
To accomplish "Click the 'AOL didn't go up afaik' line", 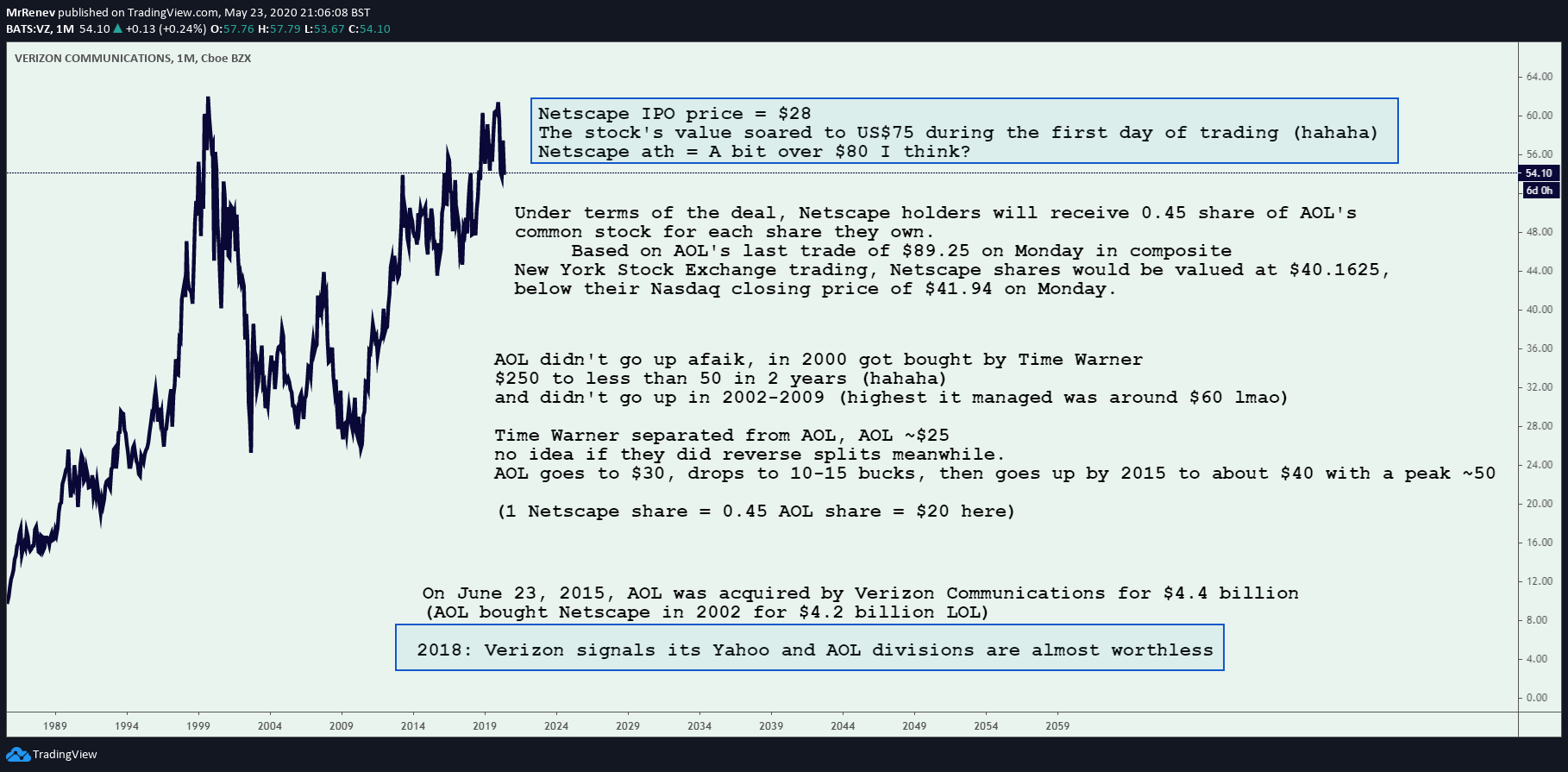I will pos(818,360).
